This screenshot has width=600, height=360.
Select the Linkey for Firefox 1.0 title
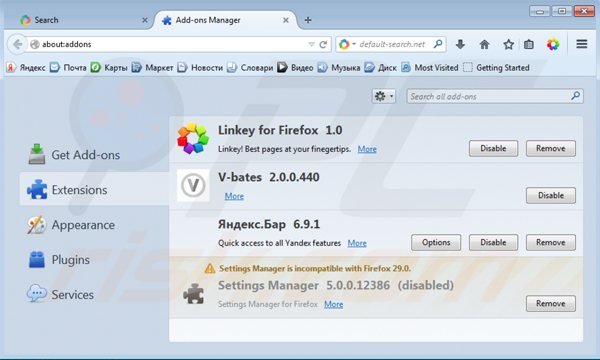tap(280, 130)
